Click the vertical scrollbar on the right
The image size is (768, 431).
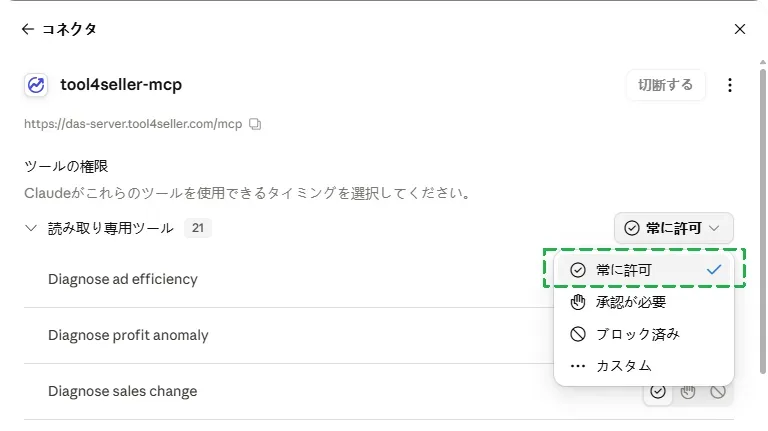click(x=763, y=220)
